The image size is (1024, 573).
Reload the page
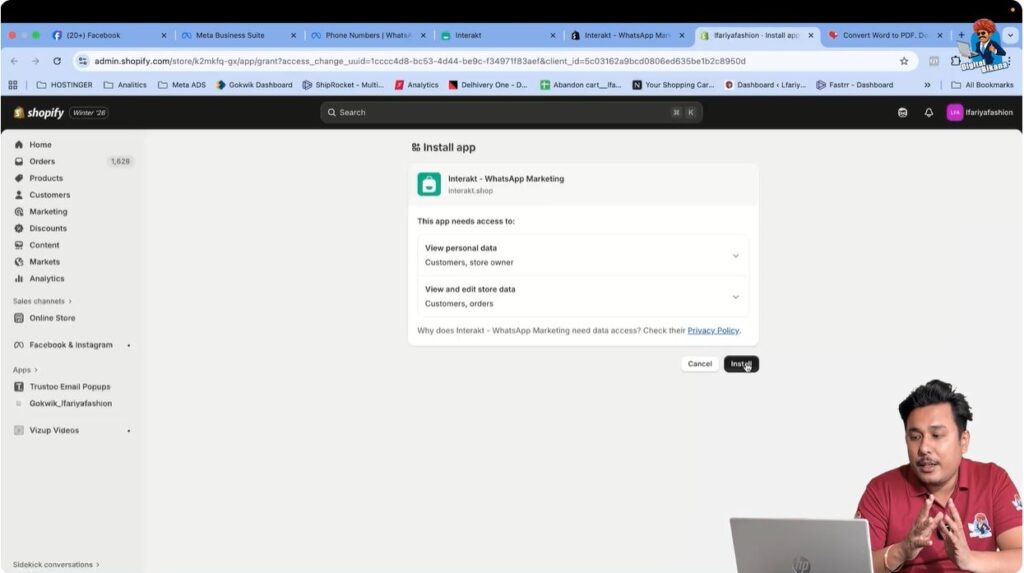coord(57,61)
